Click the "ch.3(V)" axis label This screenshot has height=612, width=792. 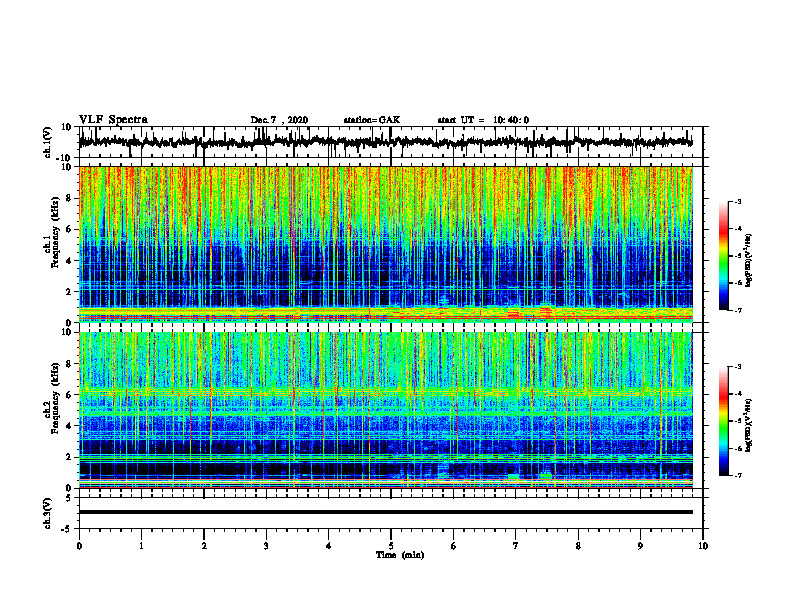pyautogui.click(x=48, y=513)
